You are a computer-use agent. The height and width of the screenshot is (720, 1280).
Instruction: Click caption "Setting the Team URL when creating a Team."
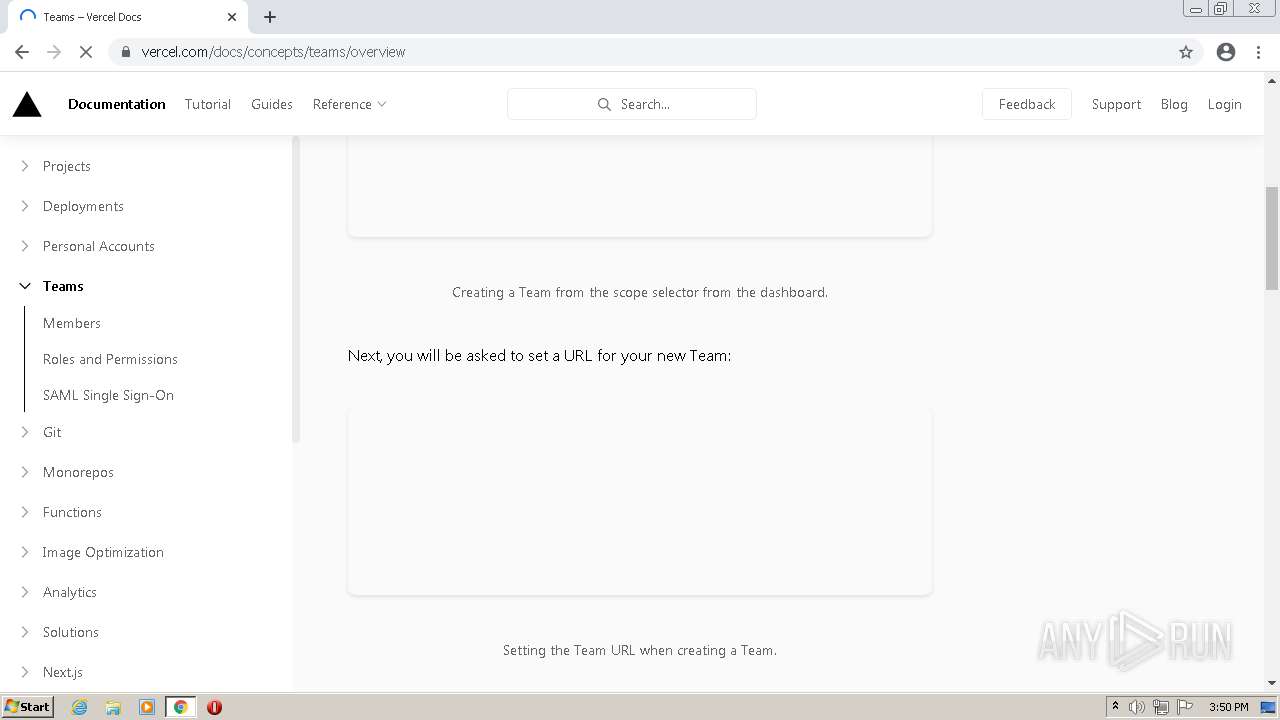[640, 650]
